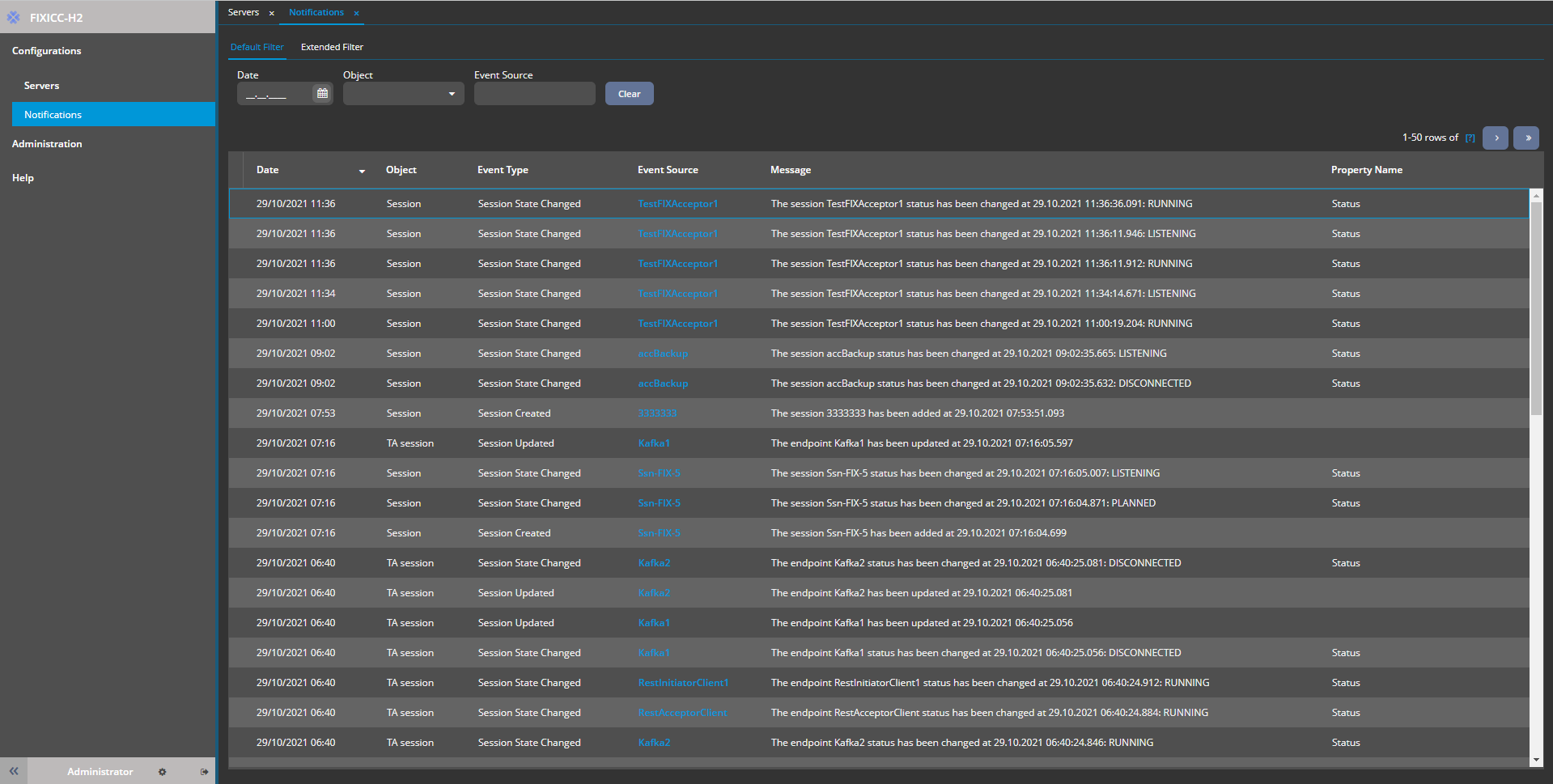Sort by Event Type column header

(503, 170)
